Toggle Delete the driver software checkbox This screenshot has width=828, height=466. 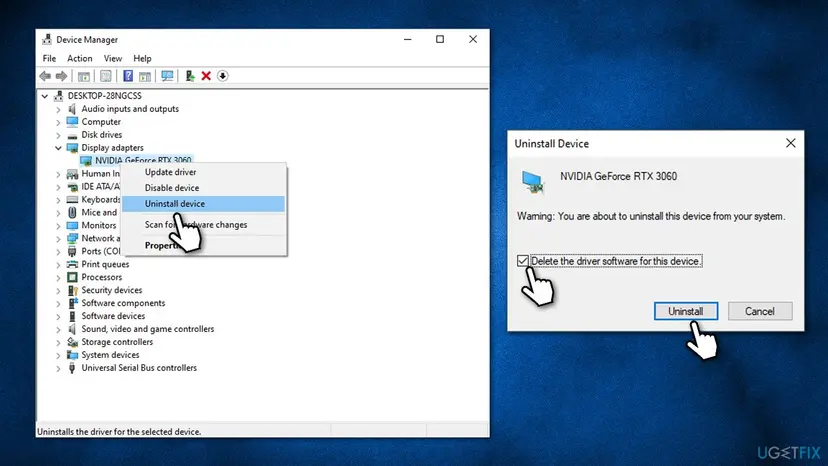523,261
